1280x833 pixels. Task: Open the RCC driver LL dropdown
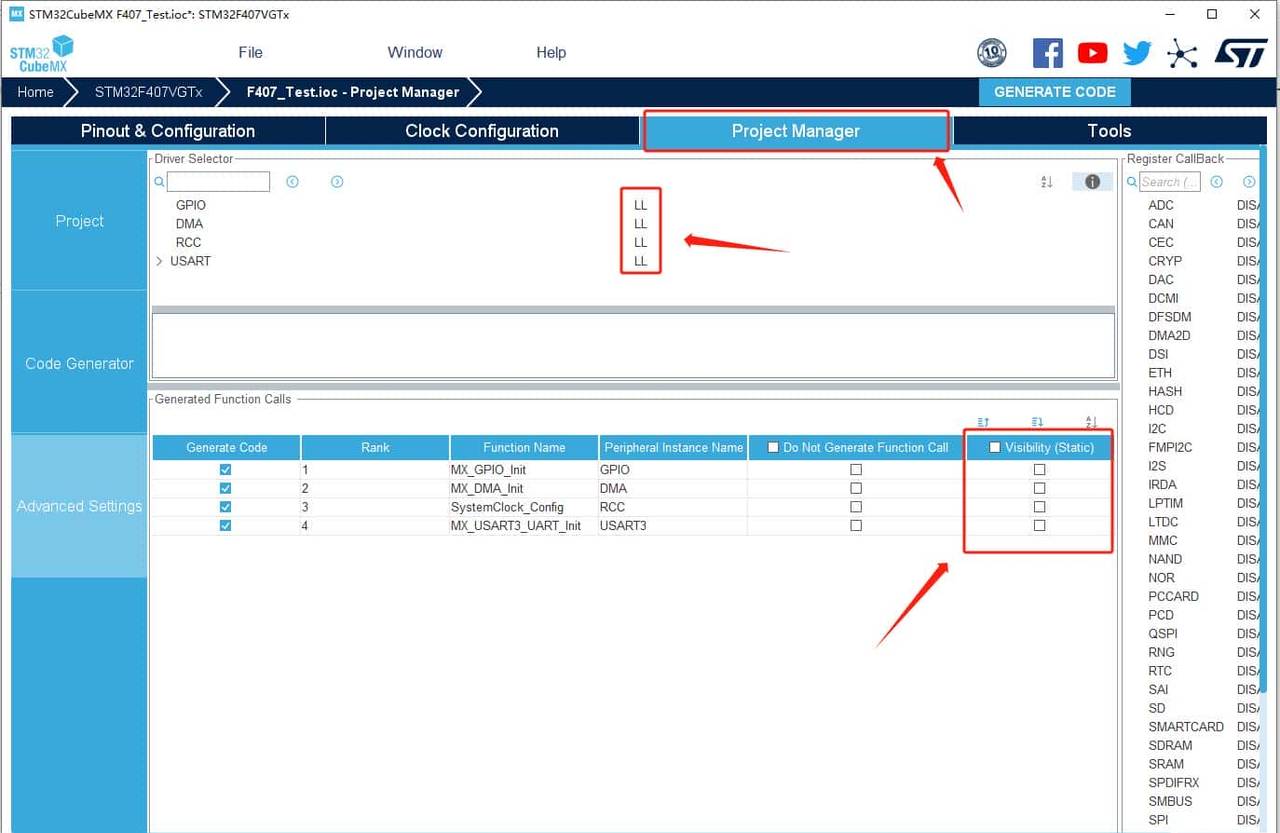coord(640,242)
